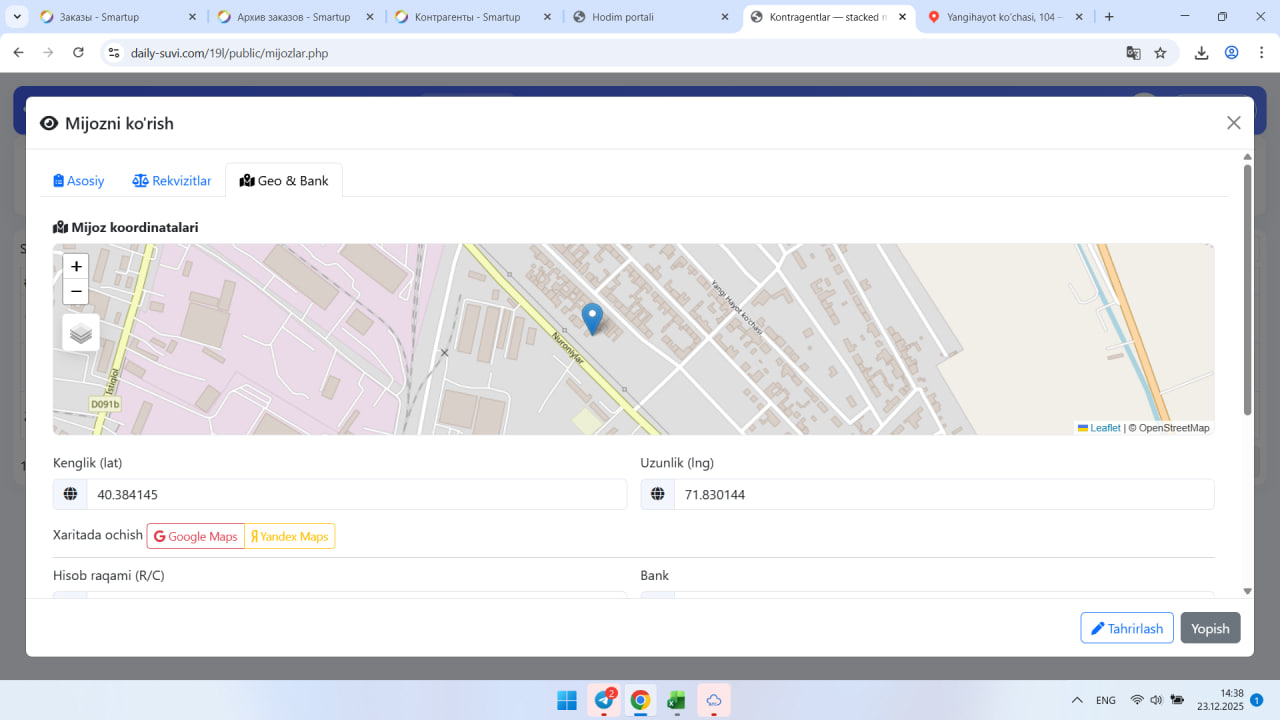Viewport: 1280px width, 720px height.
Task: Open Chrome downloads icon
Action: click(1201, 53)
